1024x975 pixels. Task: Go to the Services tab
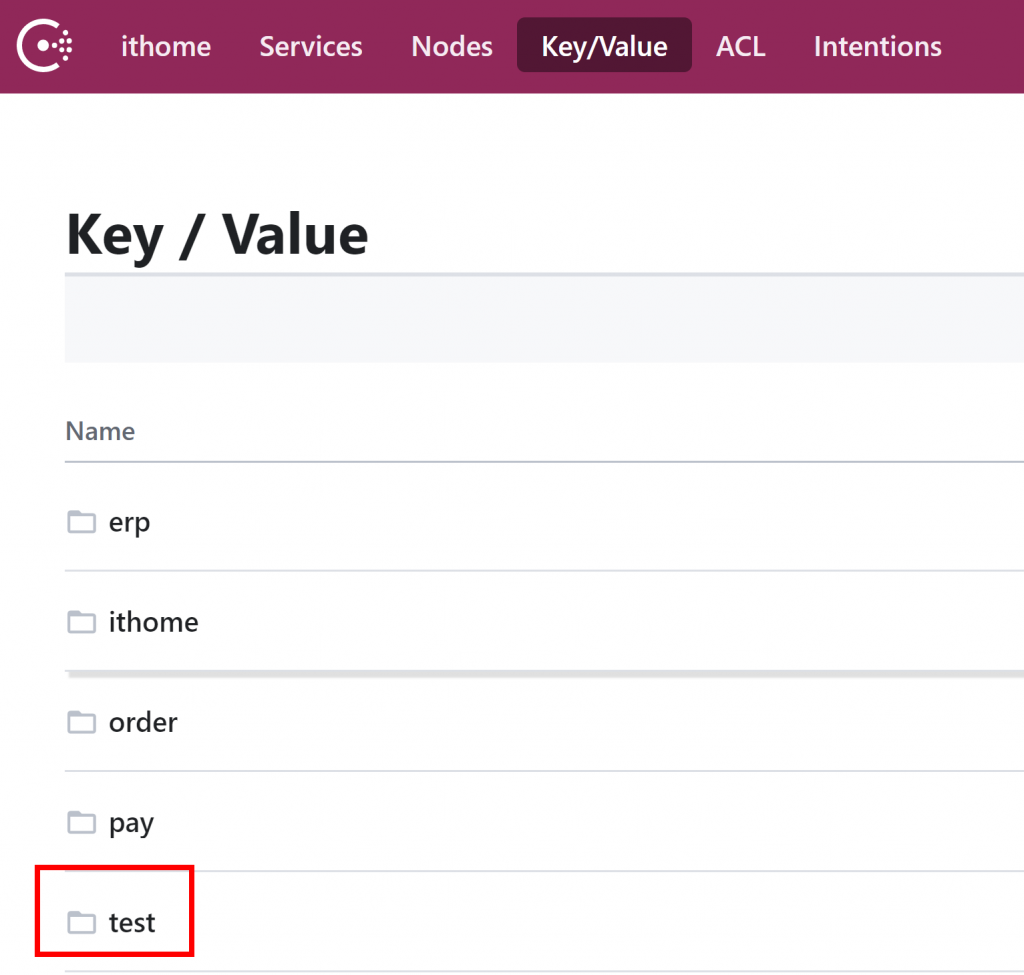click(x=311, y=46)
